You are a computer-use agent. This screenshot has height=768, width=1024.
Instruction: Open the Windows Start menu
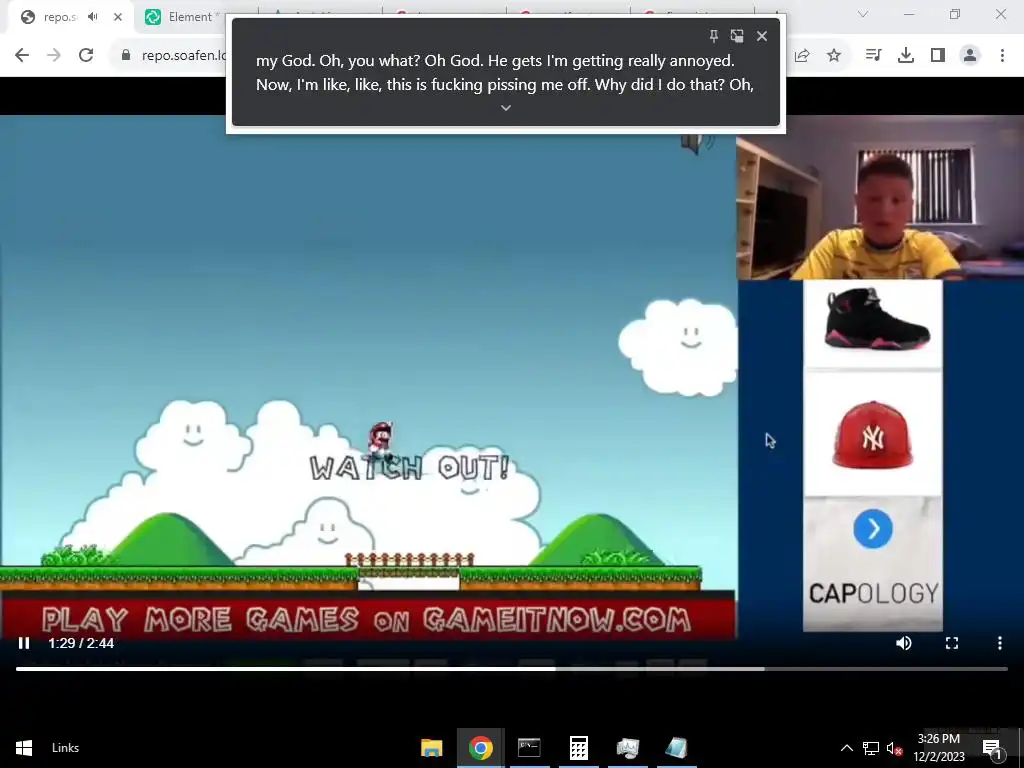point(24,748)
